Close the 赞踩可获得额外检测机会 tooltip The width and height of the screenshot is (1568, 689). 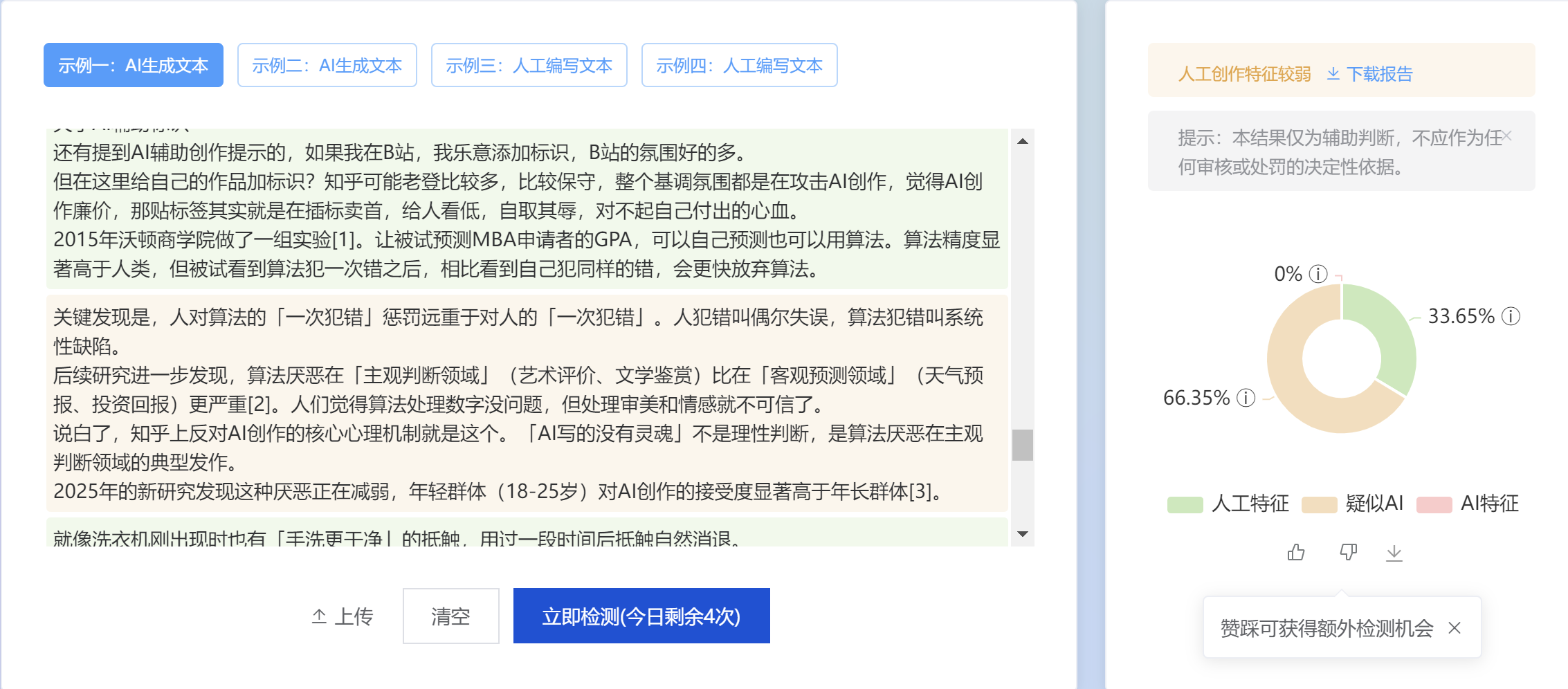[x=1455, y=627]
